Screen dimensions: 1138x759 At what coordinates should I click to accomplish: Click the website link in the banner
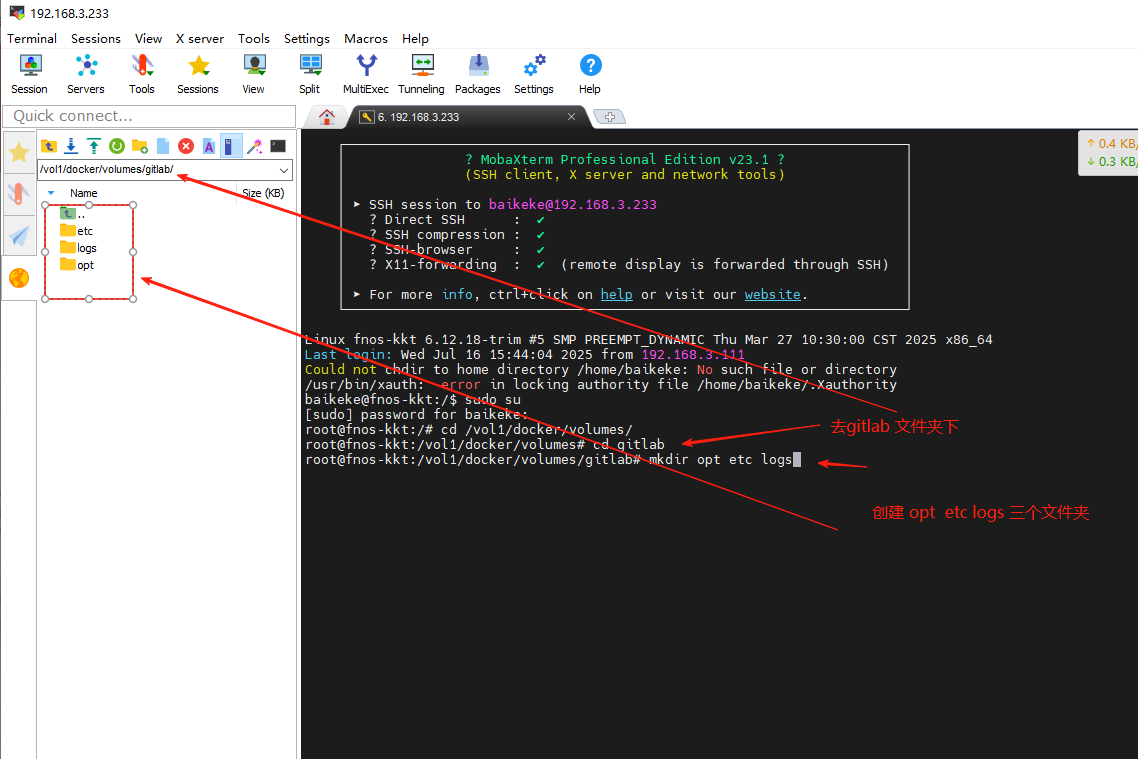tap(772, 294)
